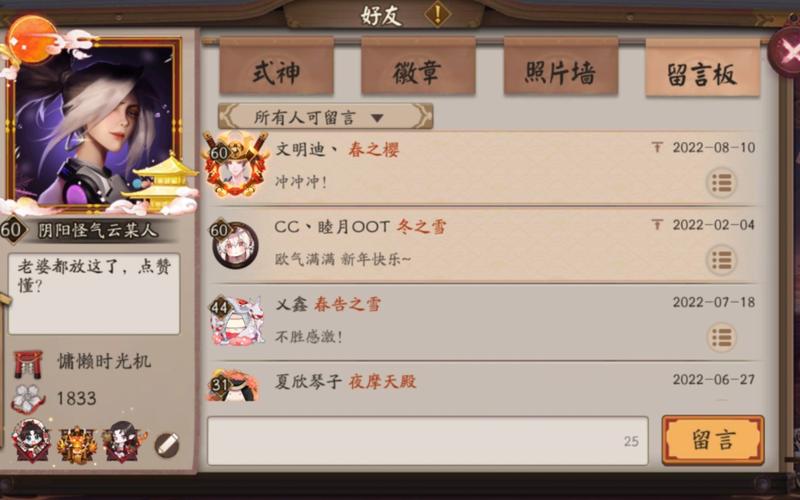Click the player's large portrait picture
The height and width of the screenshot is (500, 800).
click(94, 123)
